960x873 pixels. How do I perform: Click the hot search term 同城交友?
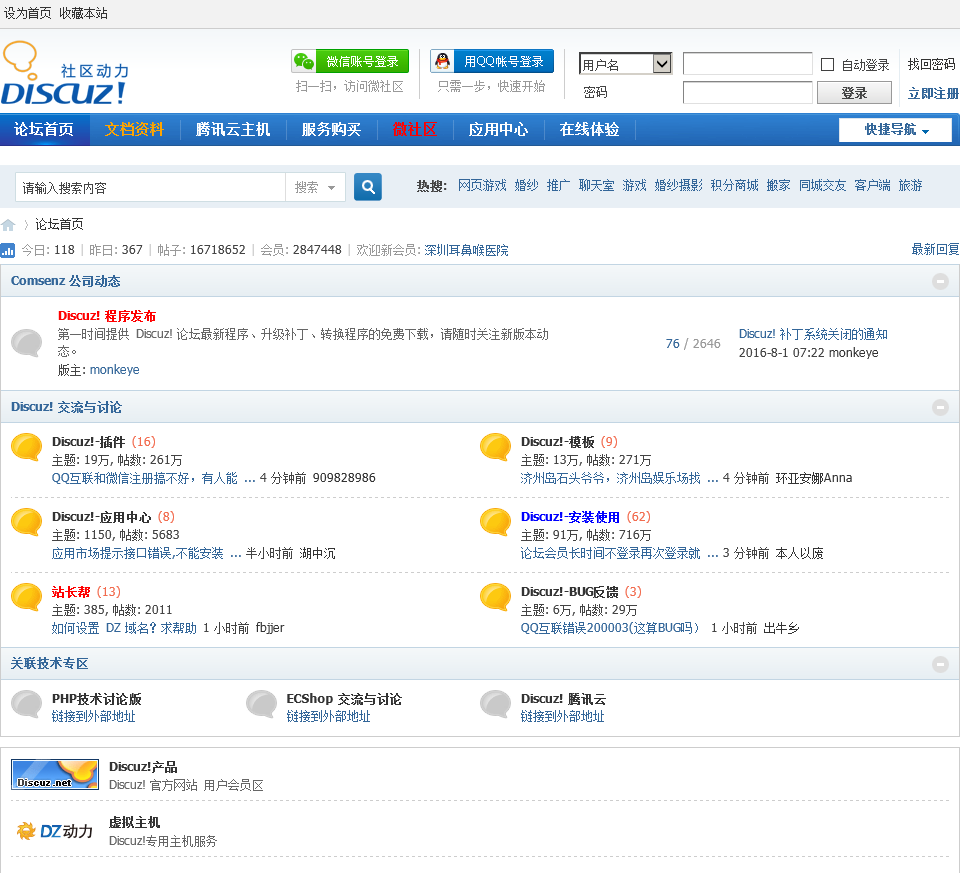tap(823, 185)
